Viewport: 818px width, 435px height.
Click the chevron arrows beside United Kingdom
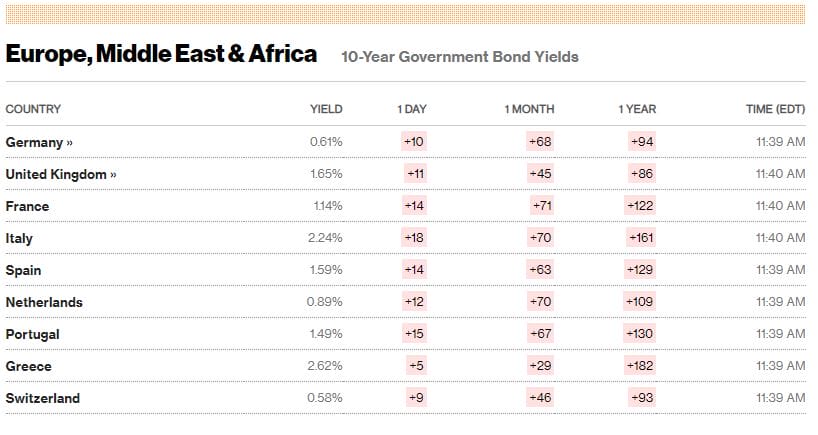[113, 175]
